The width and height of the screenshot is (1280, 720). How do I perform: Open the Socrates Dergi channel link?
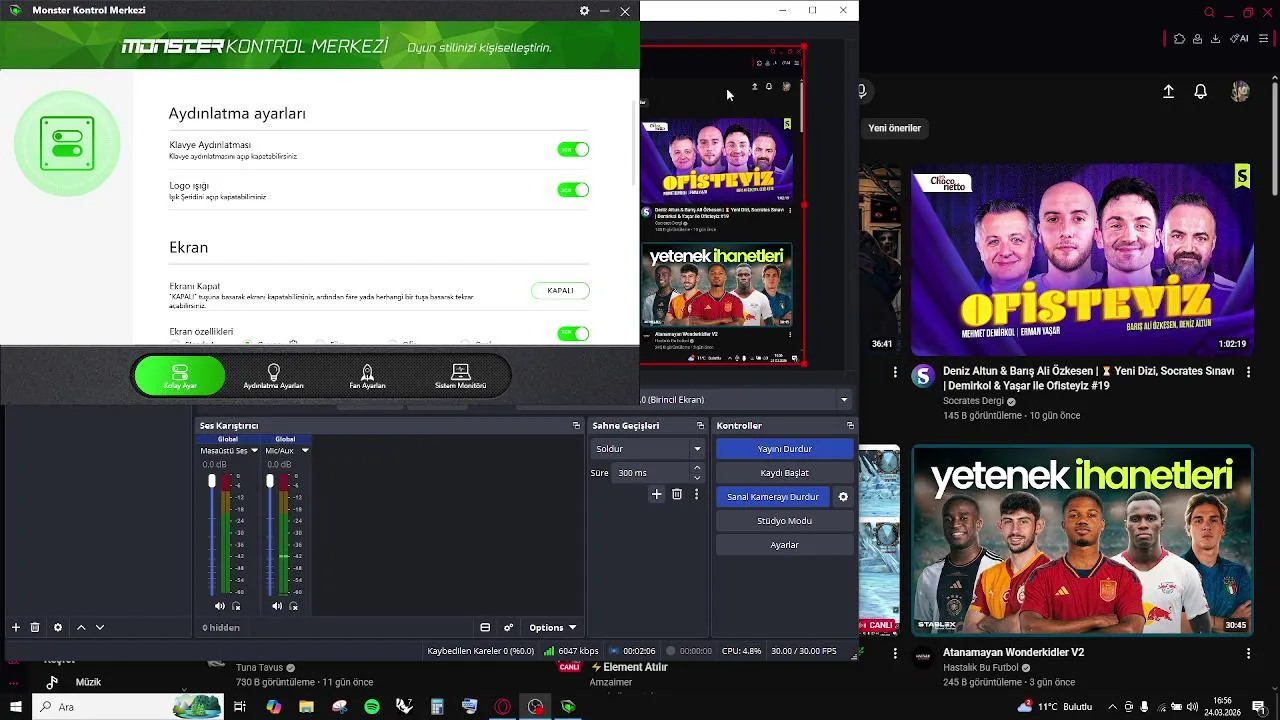pyautogui.click(x=973, y=401)
